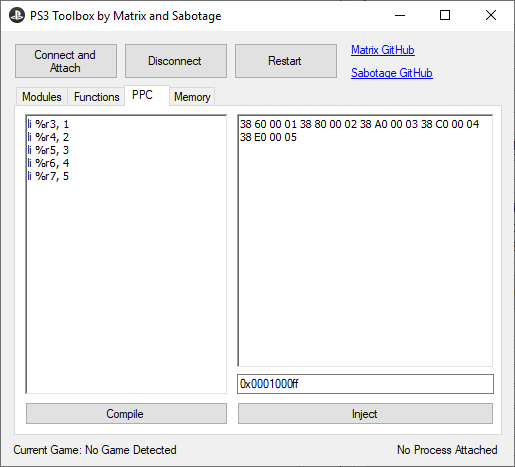Open the Memory tab
The height and width of the screenshot is (467, 515).
(192, 97)
